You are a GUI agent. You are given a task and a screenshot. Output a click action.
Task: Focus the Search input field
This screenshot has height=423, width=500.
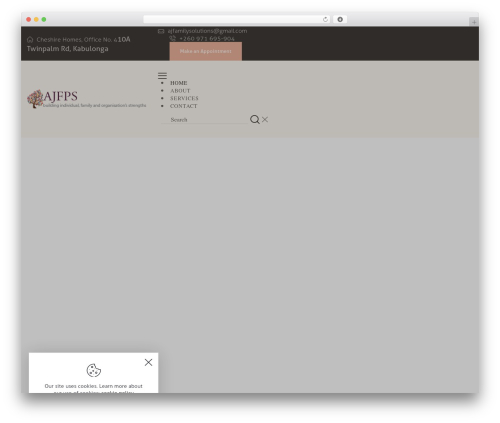(205, 120)
